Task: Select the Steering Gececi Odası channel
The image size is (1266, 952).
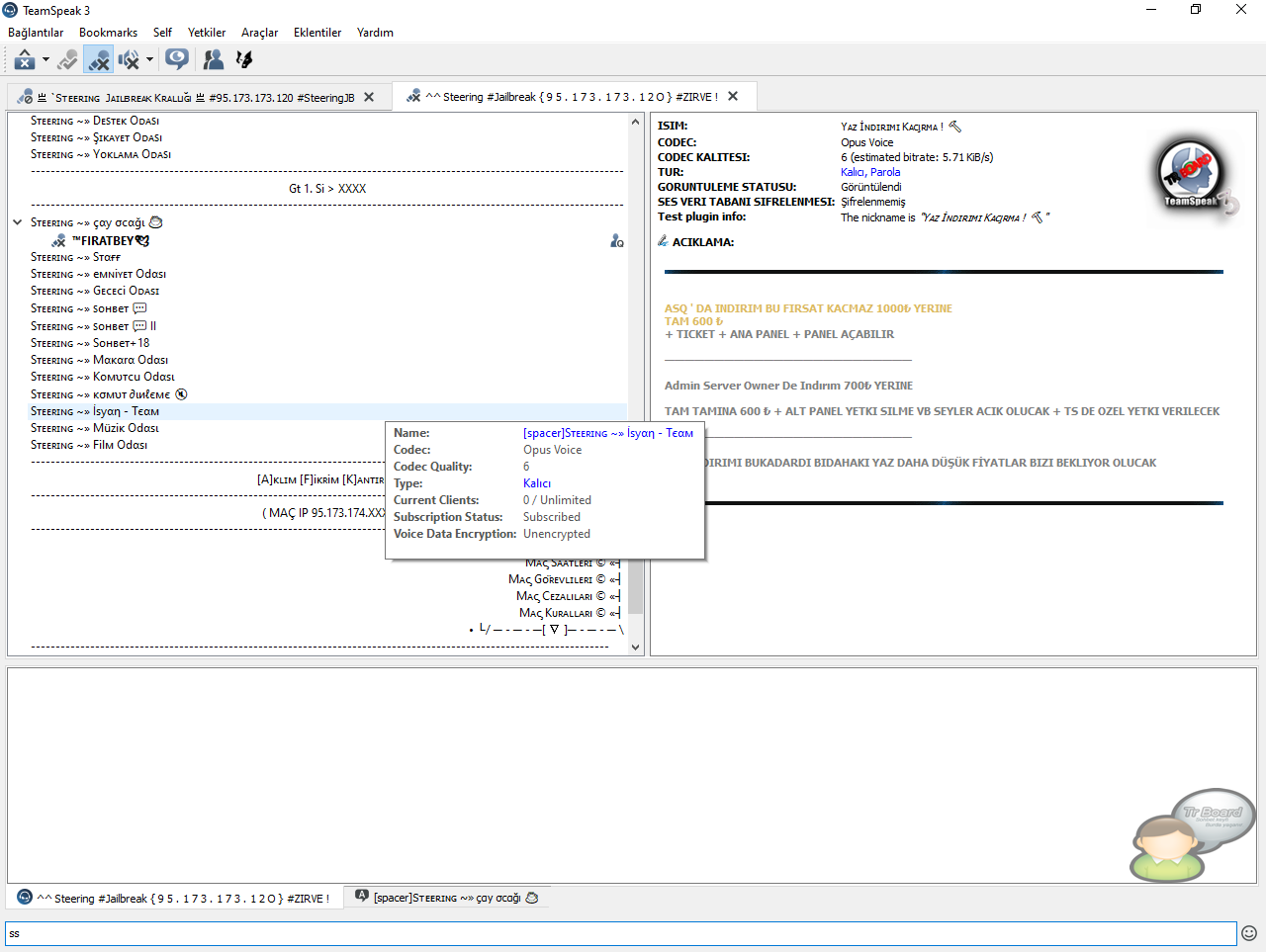Action: [95, 291]
